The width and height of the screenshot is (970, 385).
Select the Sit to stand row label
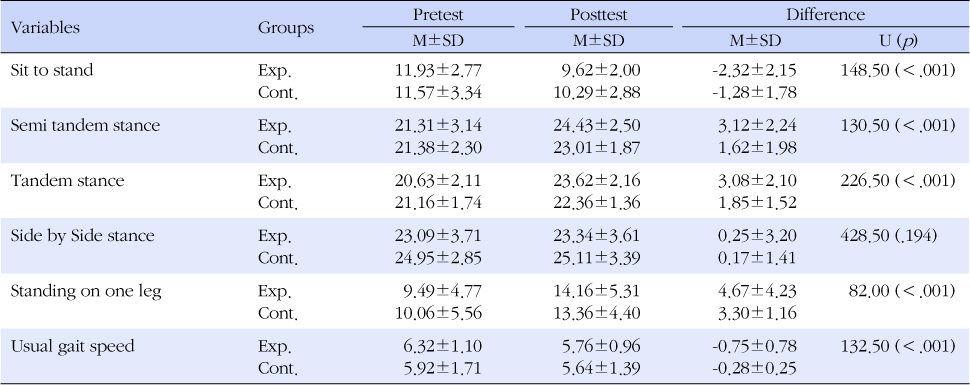[x=52, y=70]
